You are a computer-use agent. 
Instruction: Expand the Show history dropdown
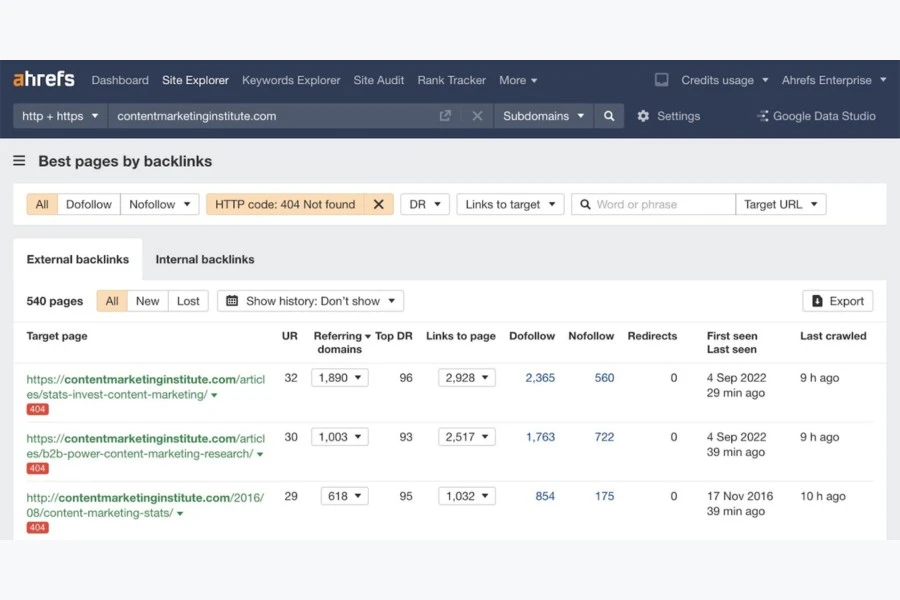coord(311,301)
